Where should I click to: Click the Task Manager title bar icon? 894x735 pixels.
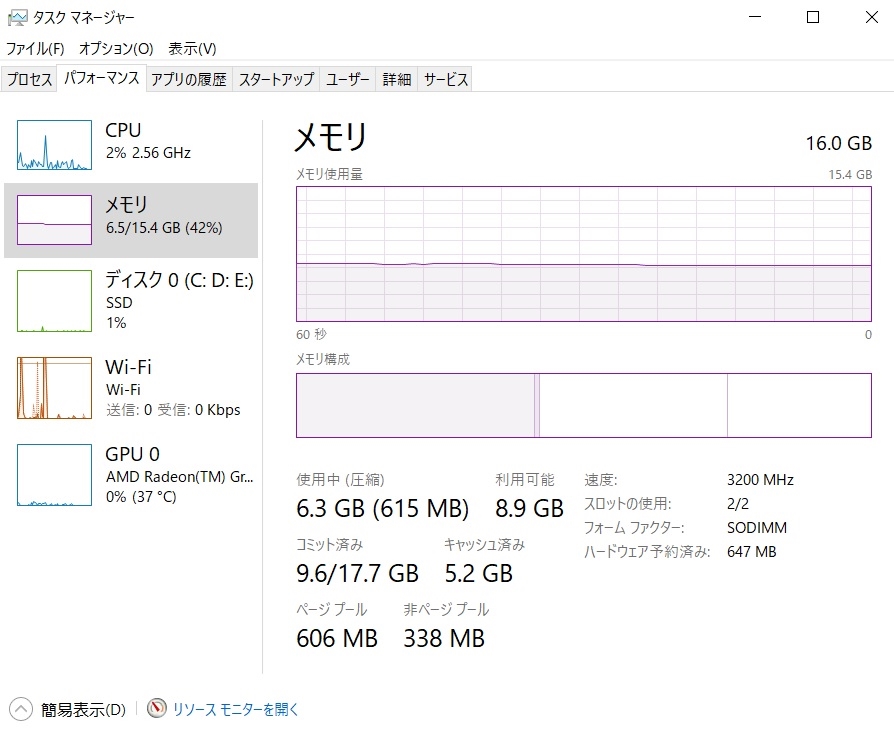pyautogui.click(x=17, y=17)
